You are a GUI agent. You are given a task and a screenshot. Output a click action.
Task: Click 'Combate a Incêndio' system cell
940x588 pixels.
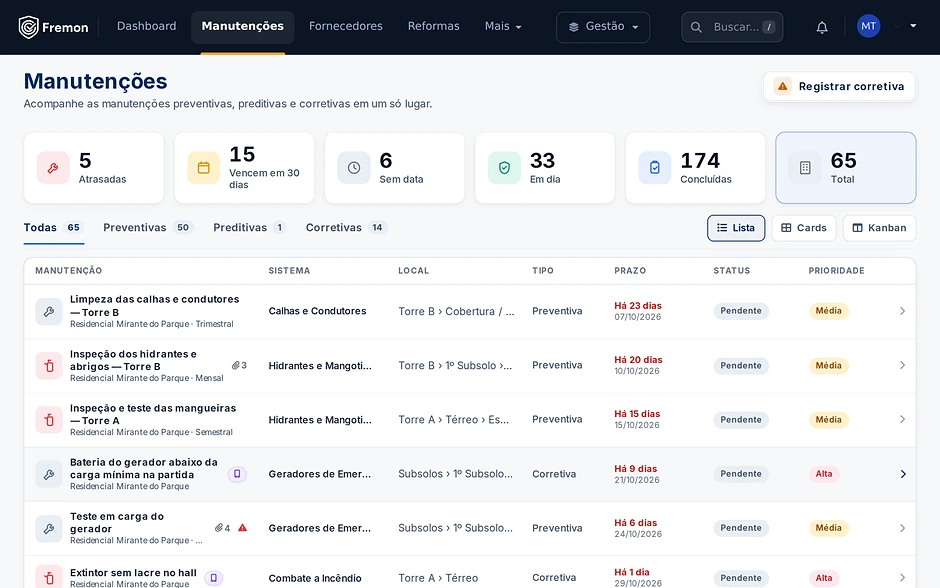click(x=315, y=578)
